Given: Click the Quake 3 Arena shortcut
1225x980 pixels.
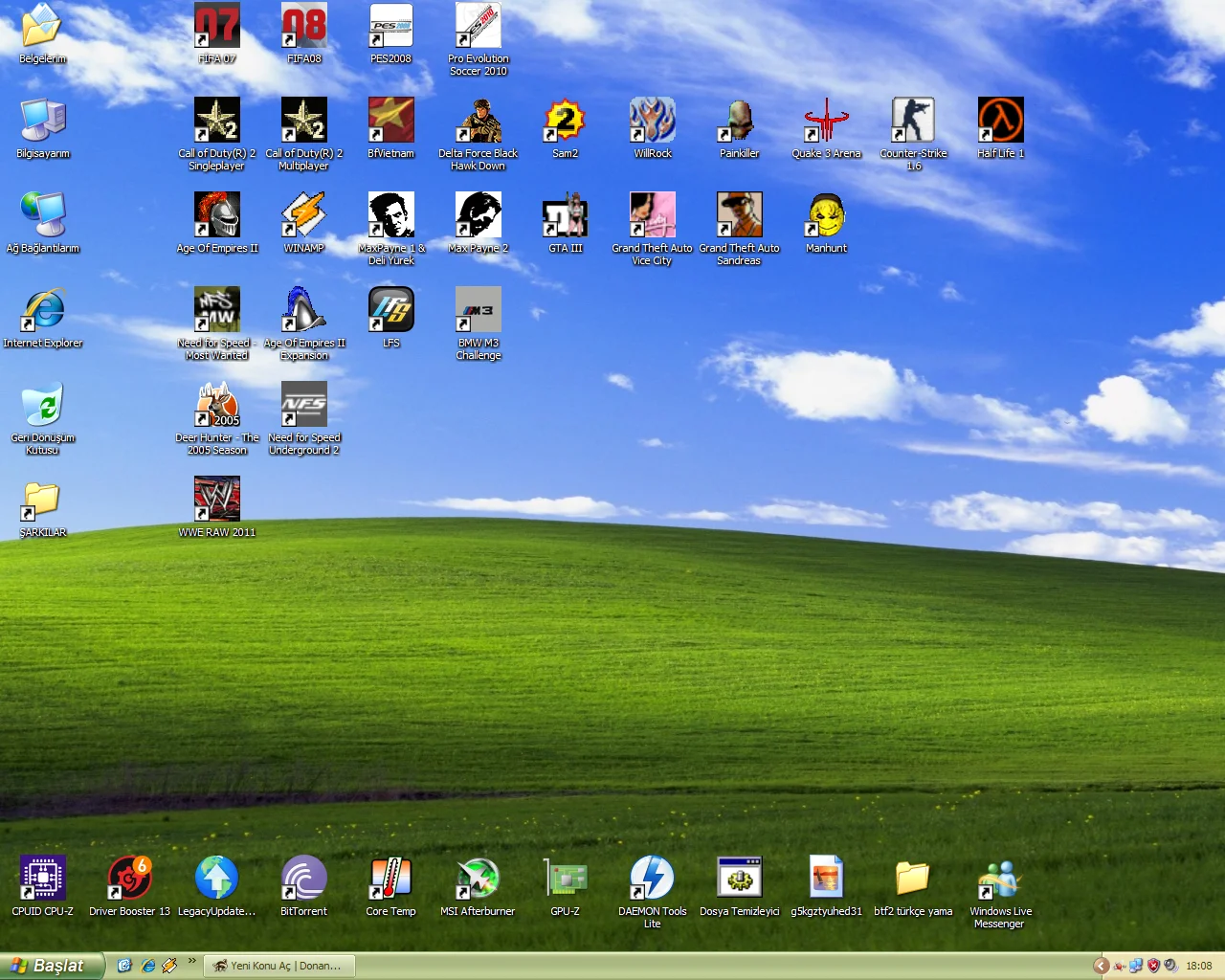Looking at the screenshot, I should (826, 121).
